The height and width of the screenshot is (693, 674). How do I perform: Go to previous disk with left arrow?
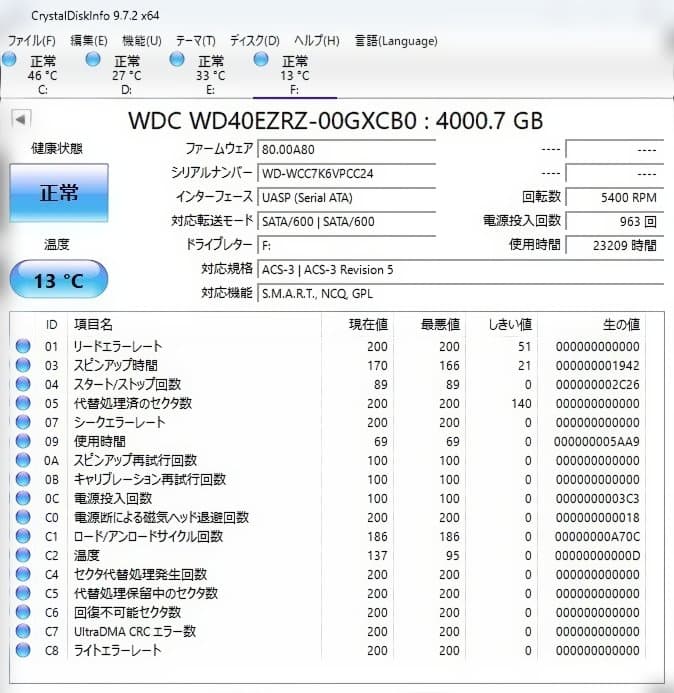tap(21, 119)
